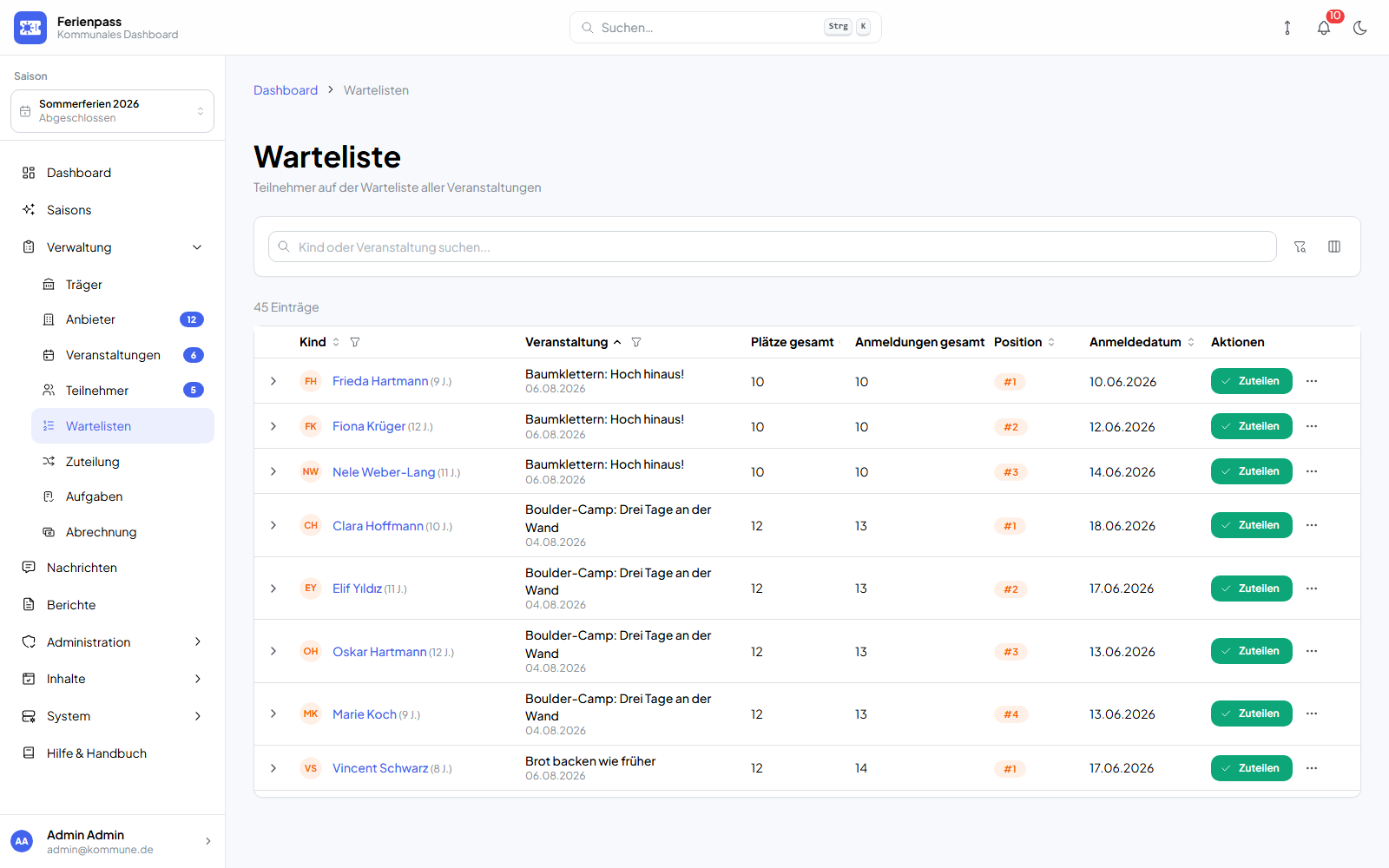
Task: Focus the global Suchen search box
Action: (x=726, y=28)
